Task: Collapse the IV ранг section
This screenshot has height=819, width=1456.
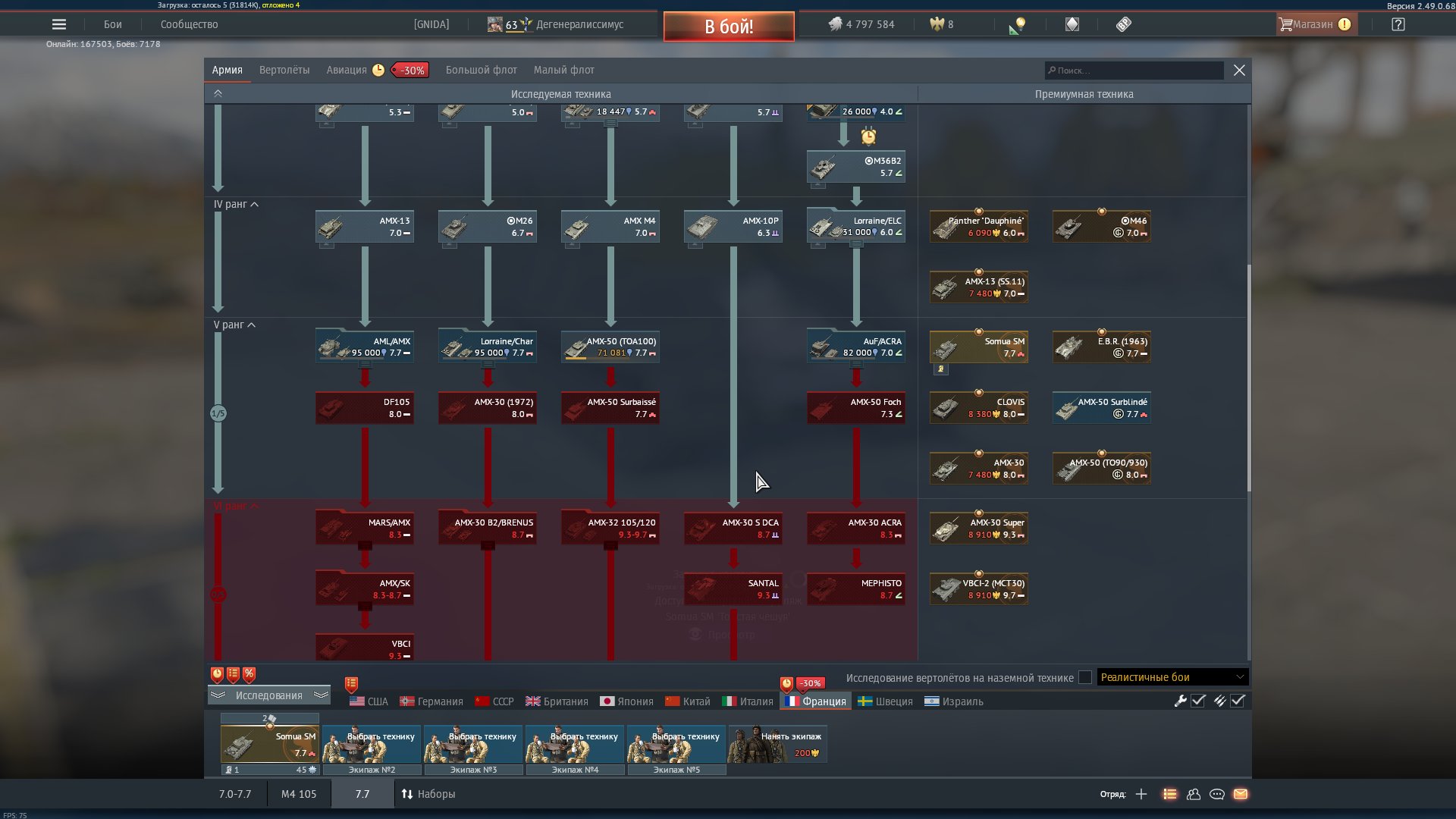Action: (255, 204)
